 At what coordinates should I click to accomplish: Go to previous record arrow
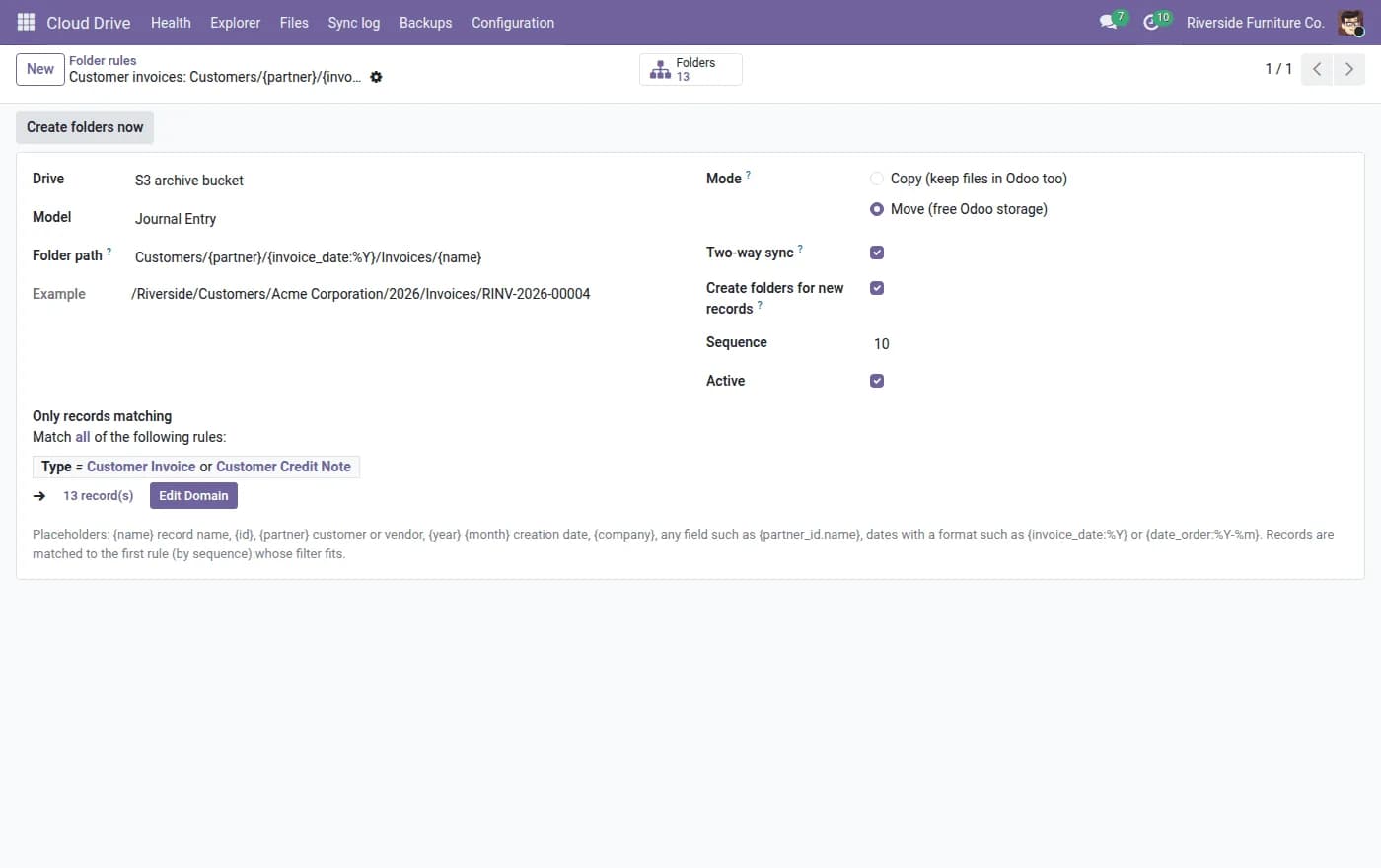point(1317,69)
